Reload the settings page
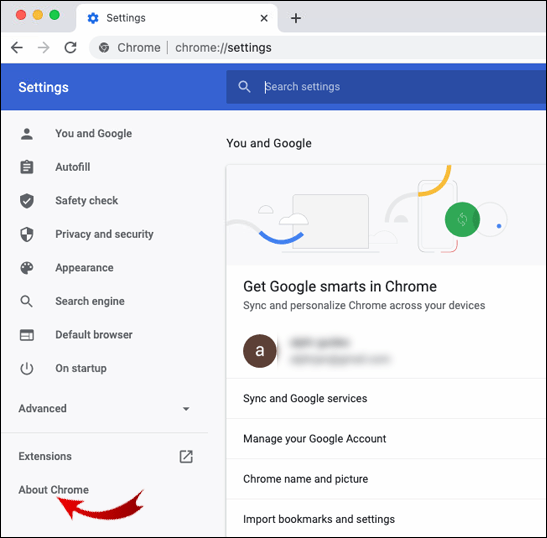The width and height of the screenshot is (547, 538). click(x=70, y=47)
